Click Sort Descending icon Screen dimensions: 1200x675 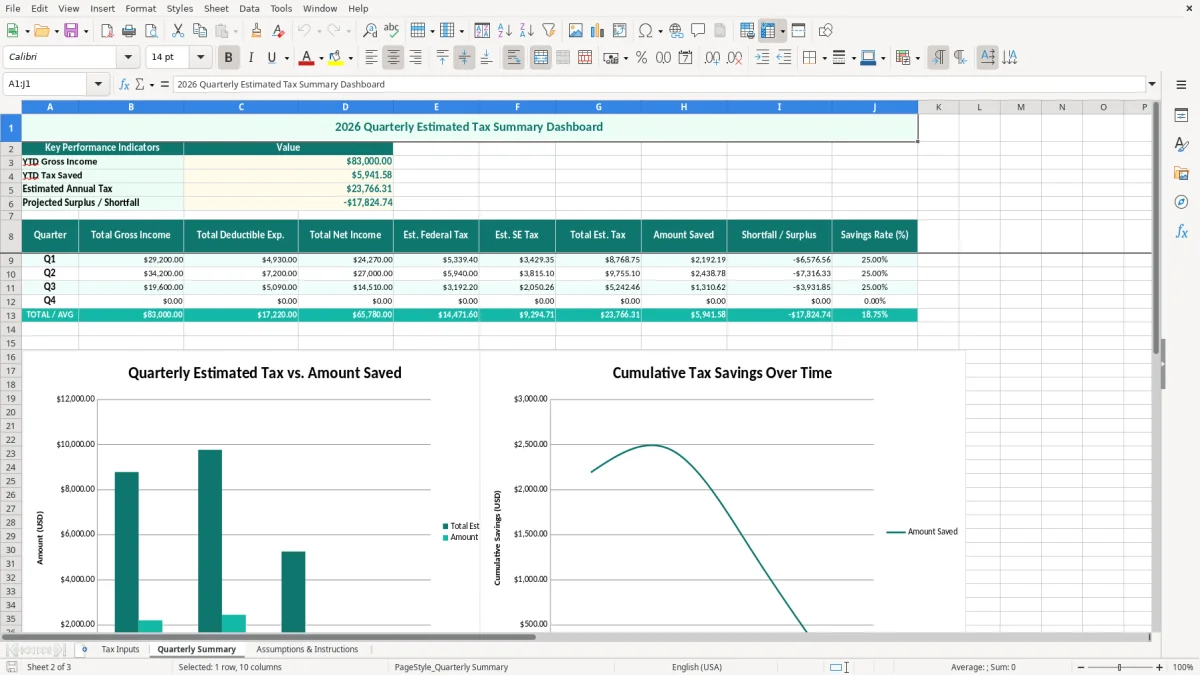tap(526, 31)
